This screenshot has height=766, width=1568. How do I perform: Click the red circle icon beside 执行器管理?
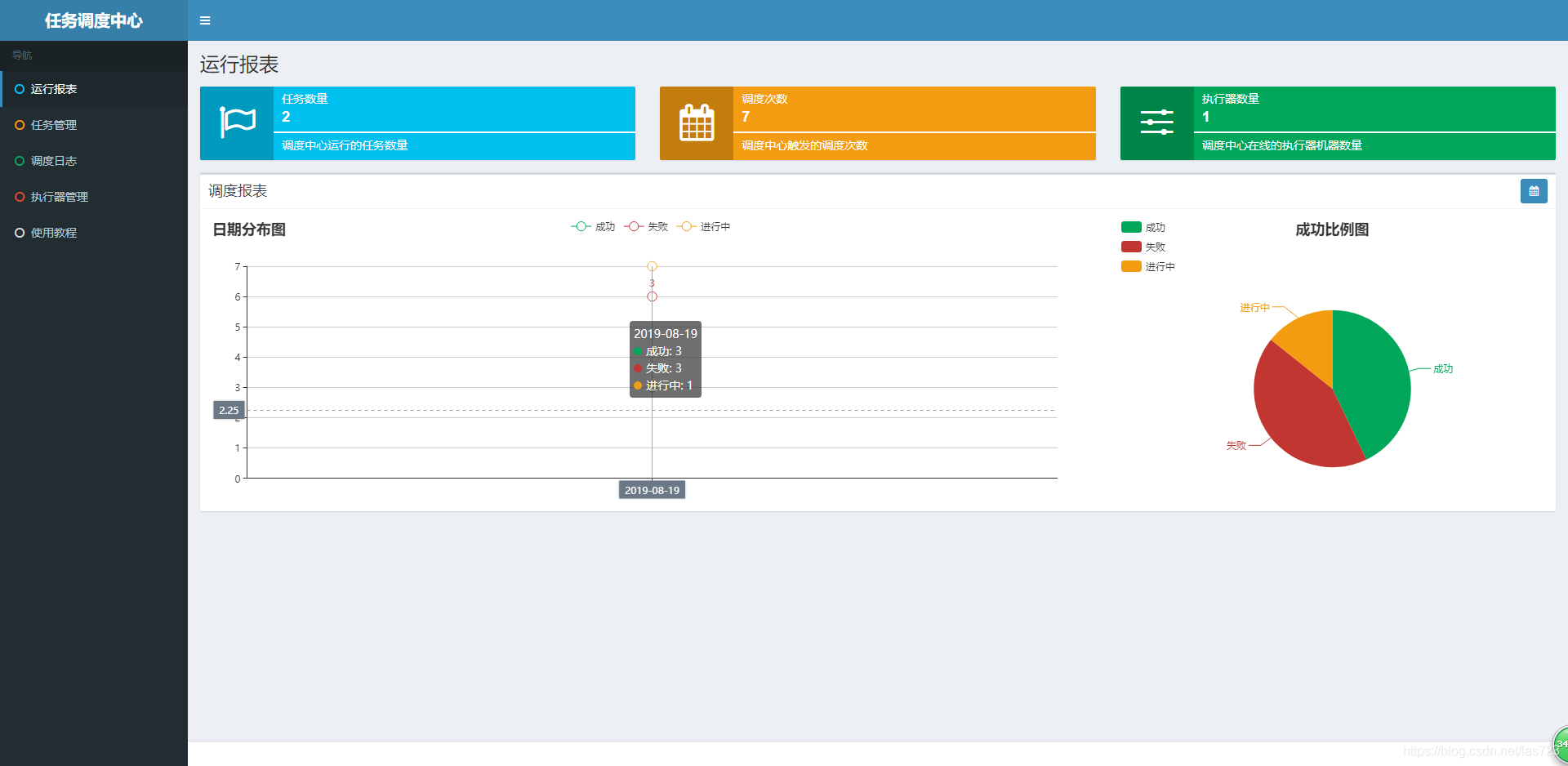point(20,197)
